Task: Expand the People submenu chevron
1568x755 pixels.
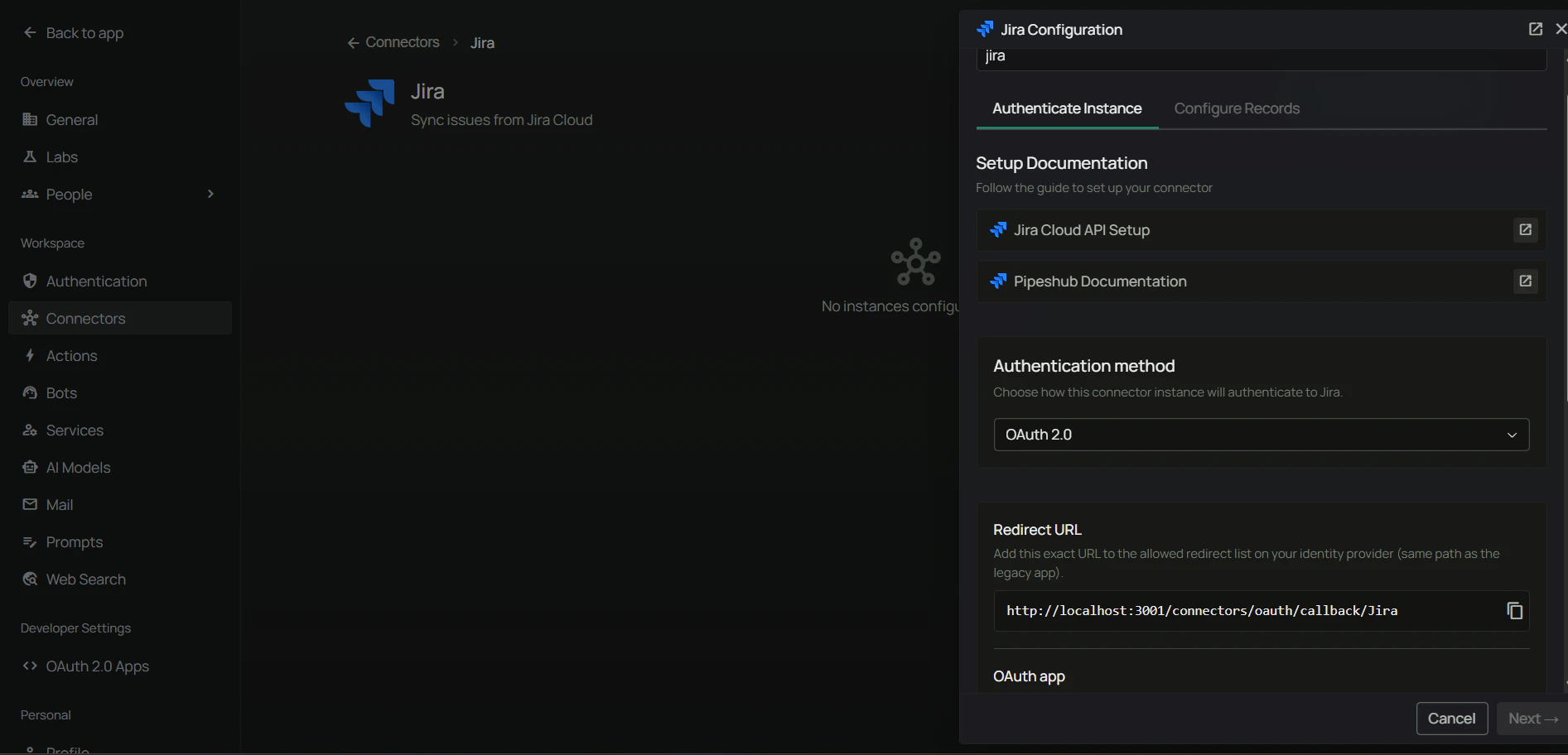Action: click(x=210, y=194)
